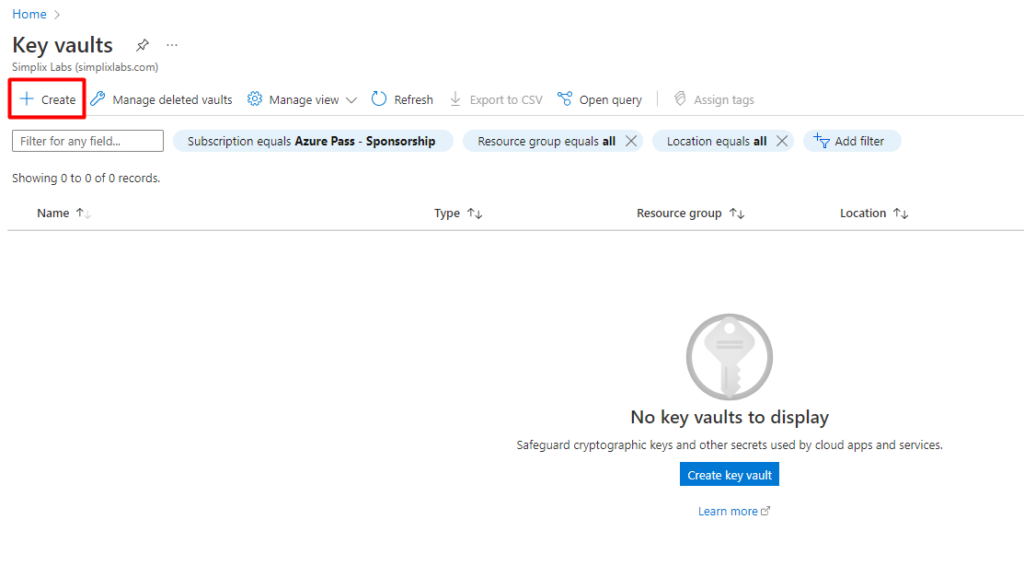
Task: Click Export to CSV
Action: click(496, 100)
